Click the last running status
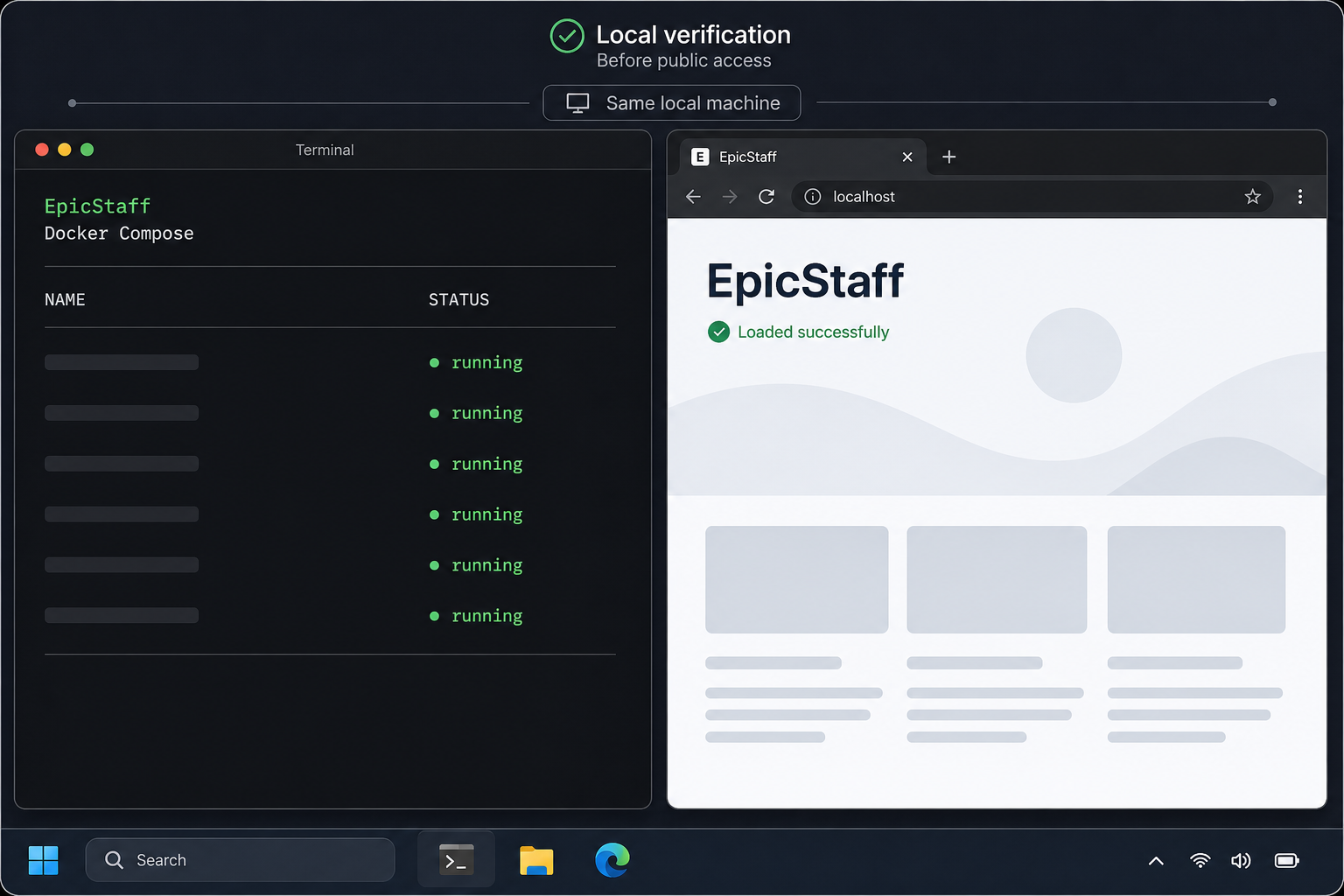The image size is (1344, 896). tap(477, 617)
